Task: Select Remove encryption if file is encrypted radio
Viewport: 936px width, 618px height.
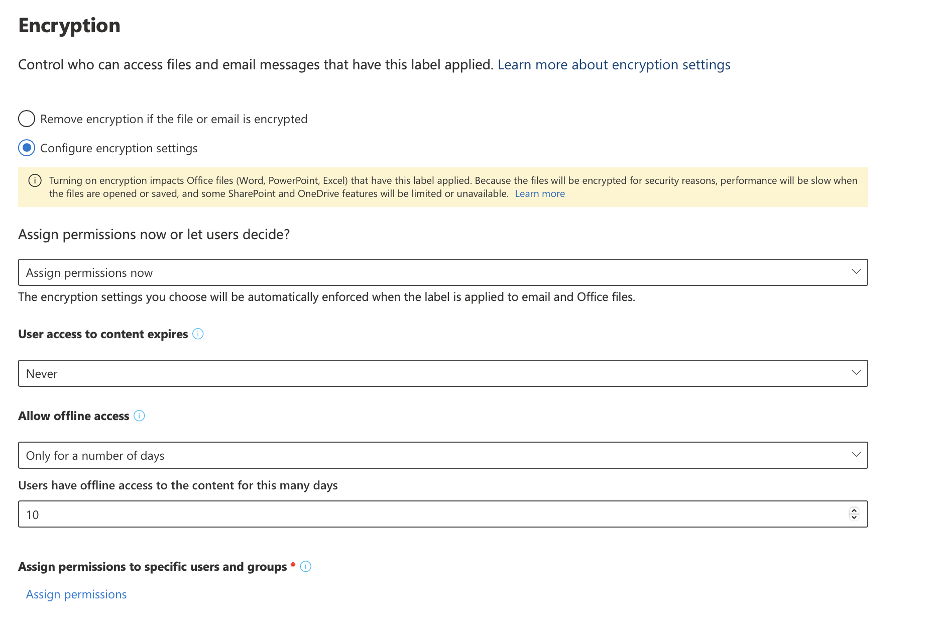Action: pos(27,119)
